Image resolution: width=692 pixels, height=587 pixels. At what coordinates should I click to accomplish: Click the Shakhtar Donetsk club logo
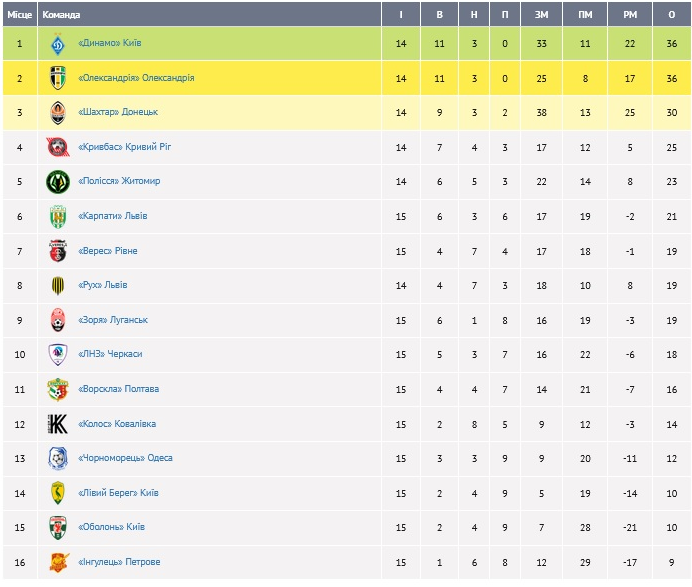[58, 113]
